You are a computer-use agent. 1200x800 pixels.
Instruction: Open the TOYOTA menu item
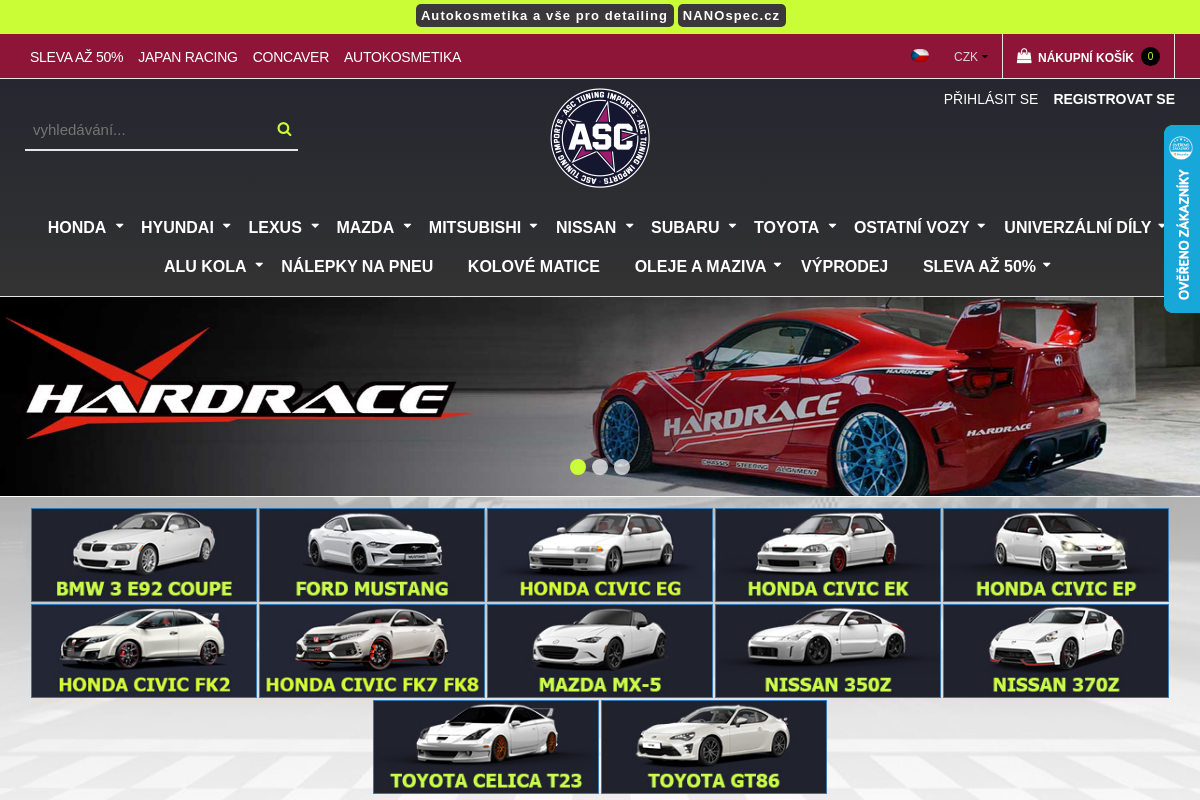click(786, 227)
